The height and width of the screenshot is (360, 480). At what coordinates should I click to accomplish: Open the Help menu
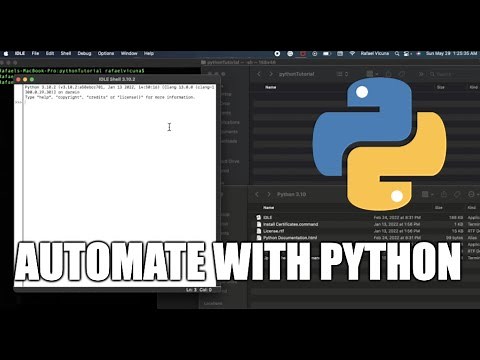[149, 53]
